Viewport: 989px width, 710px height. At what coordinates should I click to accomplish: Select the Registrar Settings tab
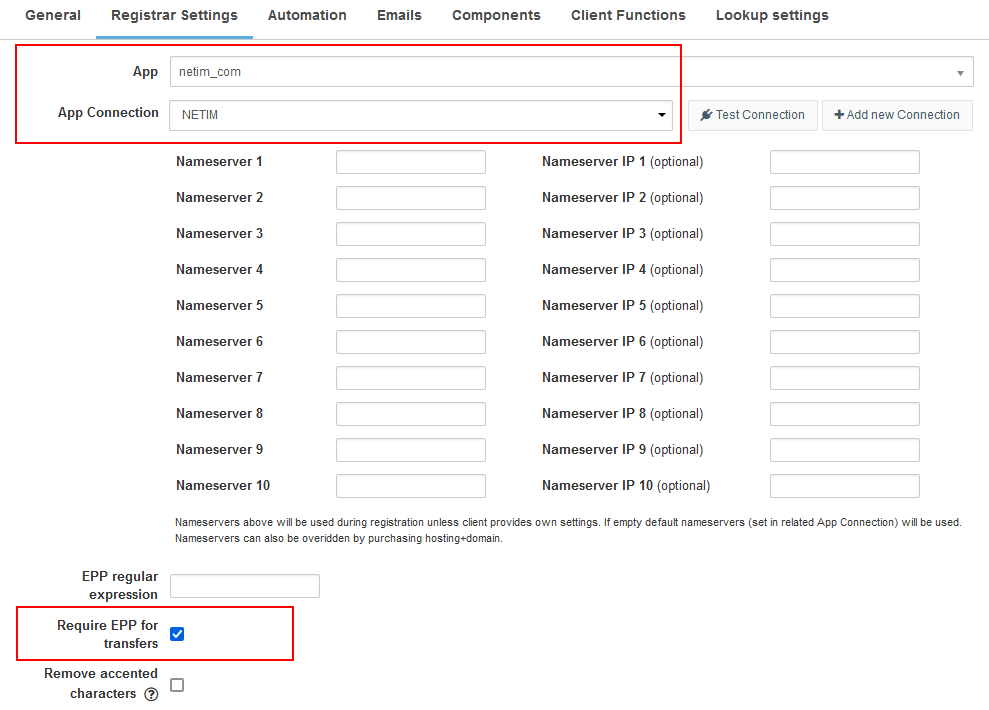click(x=174, y=15)
